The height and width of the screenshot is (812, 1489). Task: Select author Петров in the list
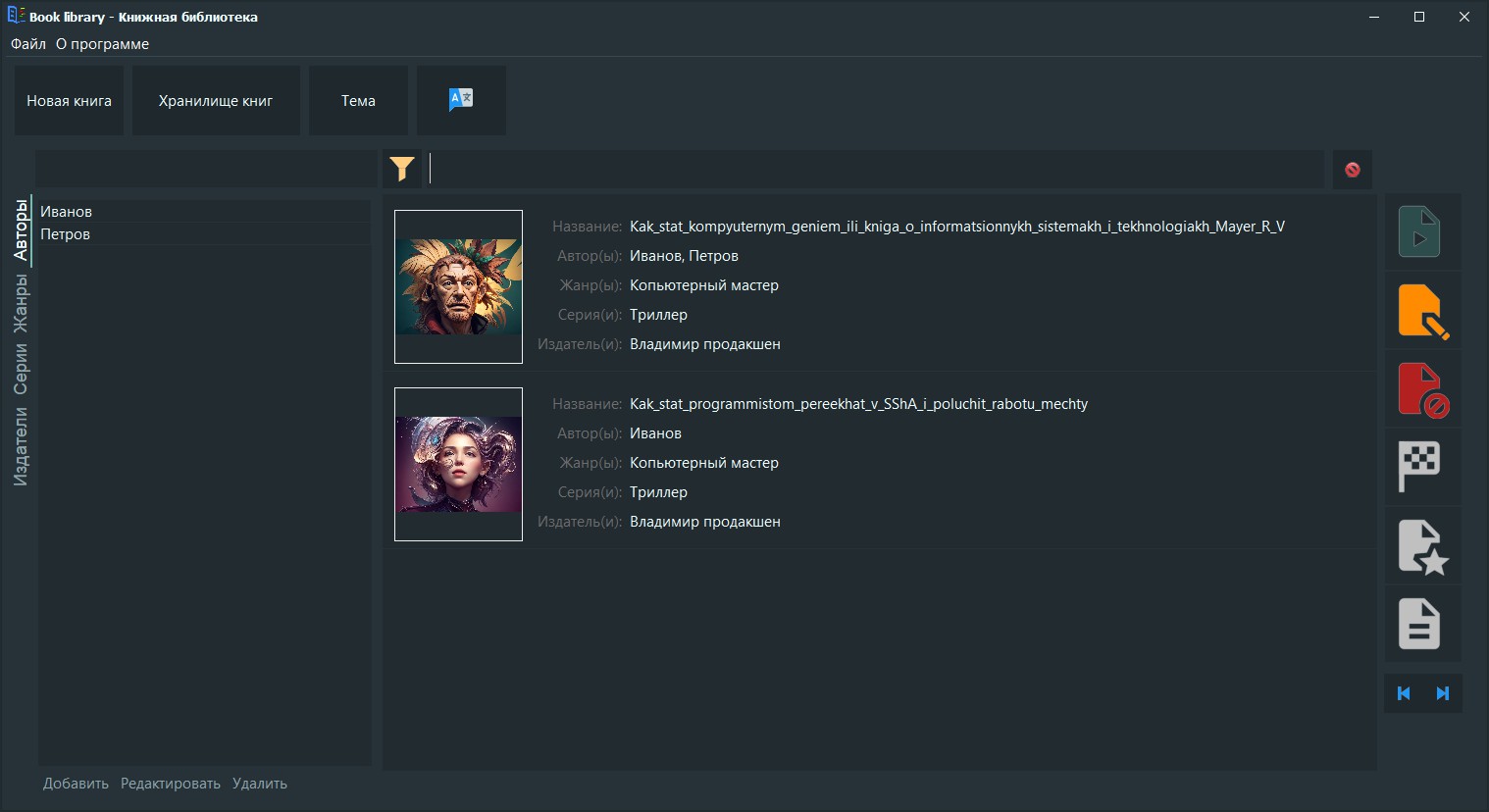[204, 234]
